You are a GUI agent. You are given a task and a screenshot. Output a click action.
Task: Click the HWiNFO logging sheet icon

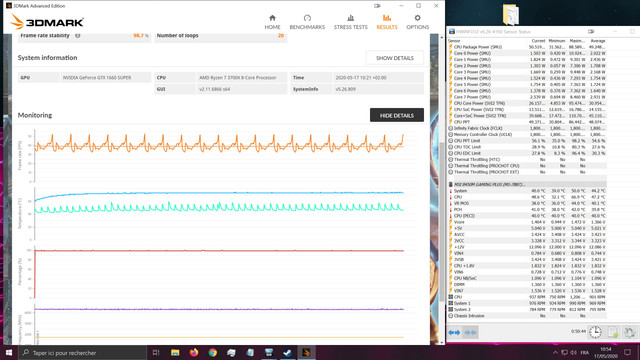click(613, 332)
